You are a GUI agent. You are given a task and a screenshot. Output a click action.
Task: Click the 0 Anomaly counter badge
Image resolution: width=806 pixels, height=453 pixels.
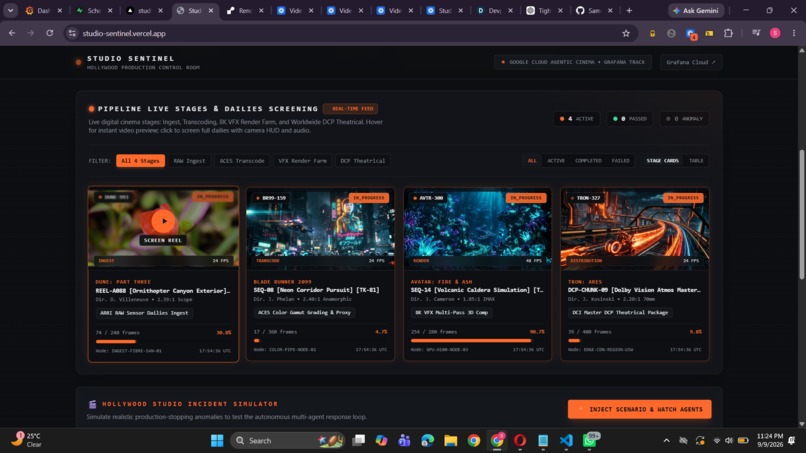684,119
